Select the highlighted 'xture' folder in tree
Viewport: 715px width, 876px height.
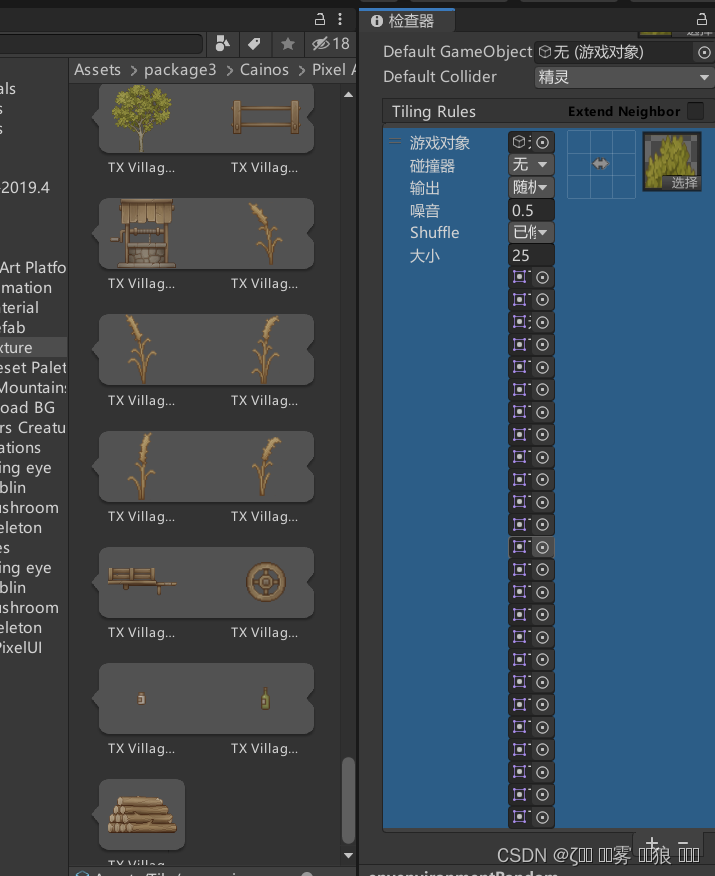click(34, 347)
